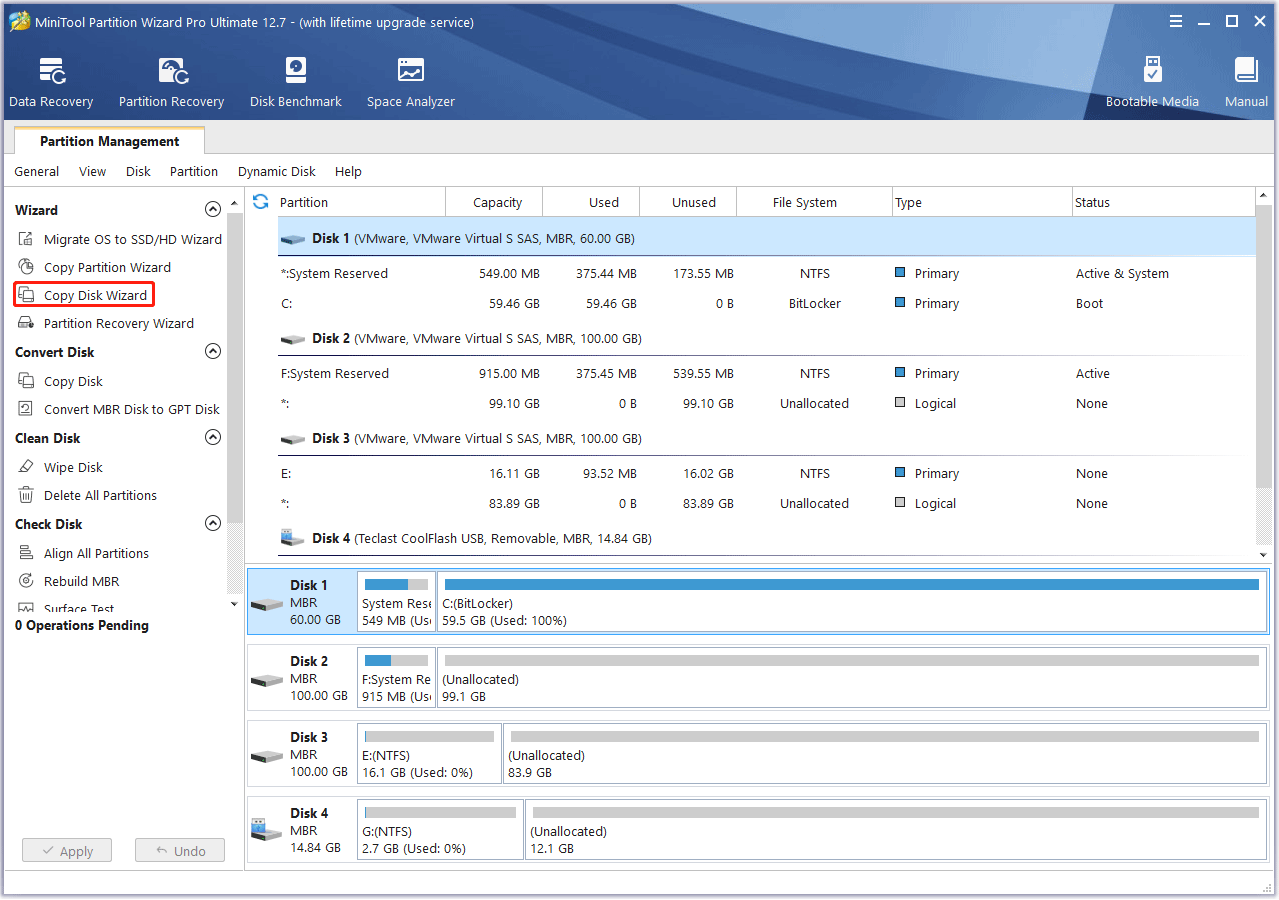Click the Apply button
Image resolution: width=1279 pixels, height=900 pixels.
pos(67,851)
